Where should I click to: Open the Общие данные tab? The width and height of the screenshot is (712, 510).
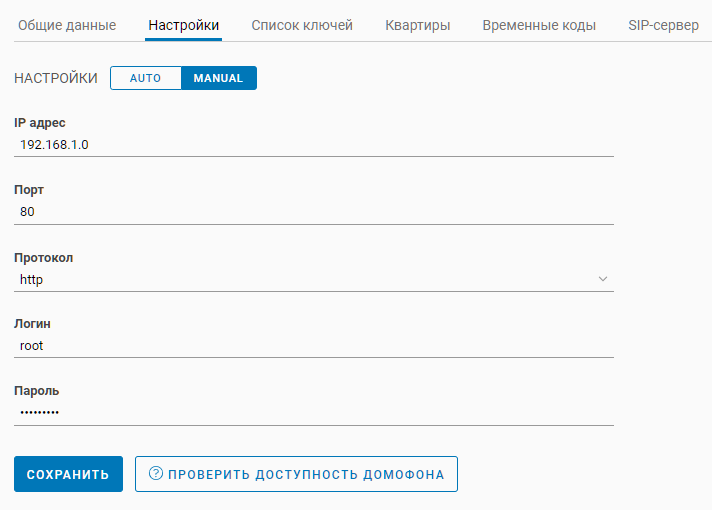(x=67, y=25)
